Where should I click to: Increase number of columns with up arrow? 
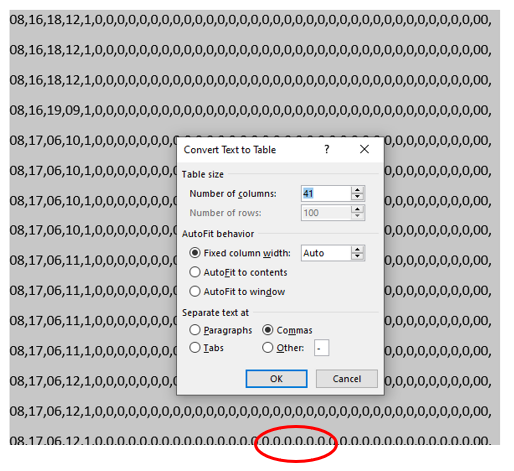(358, 190)
